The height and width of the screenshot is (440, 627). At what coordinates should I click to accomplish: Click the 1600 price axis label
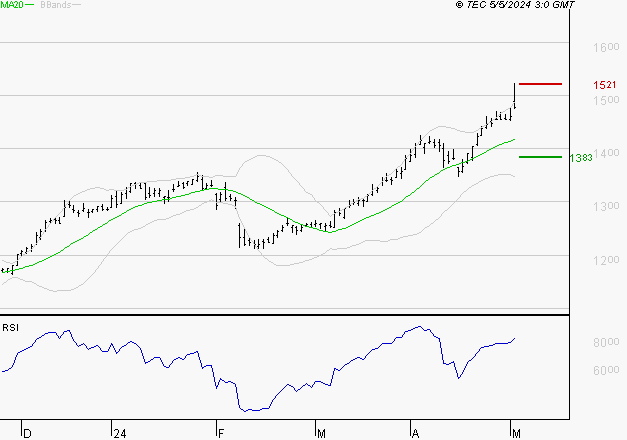click(x=606, y=47)
